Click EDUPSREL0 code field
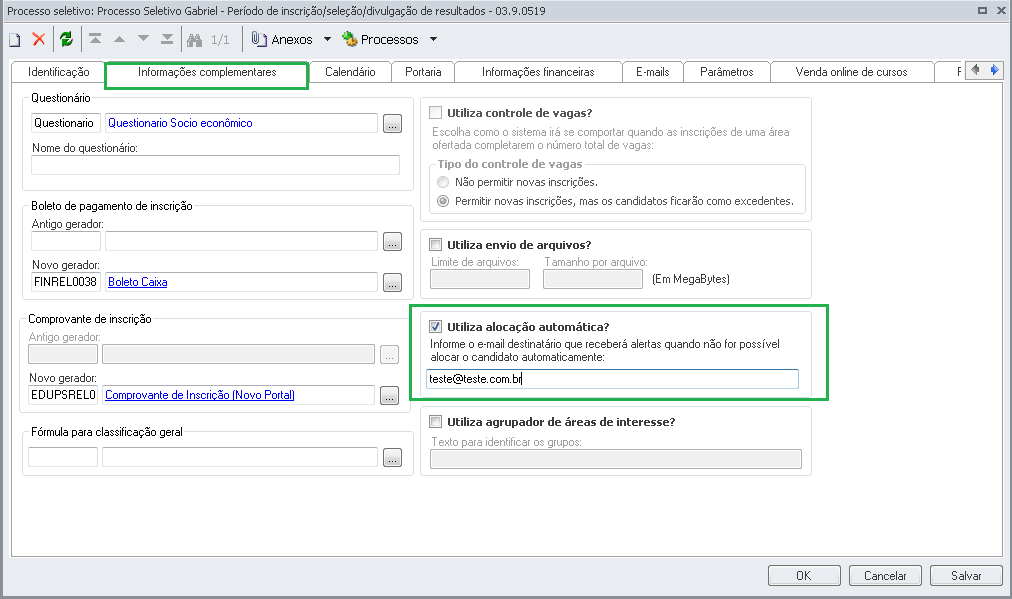1012x599 pixels. coord(63,395)
